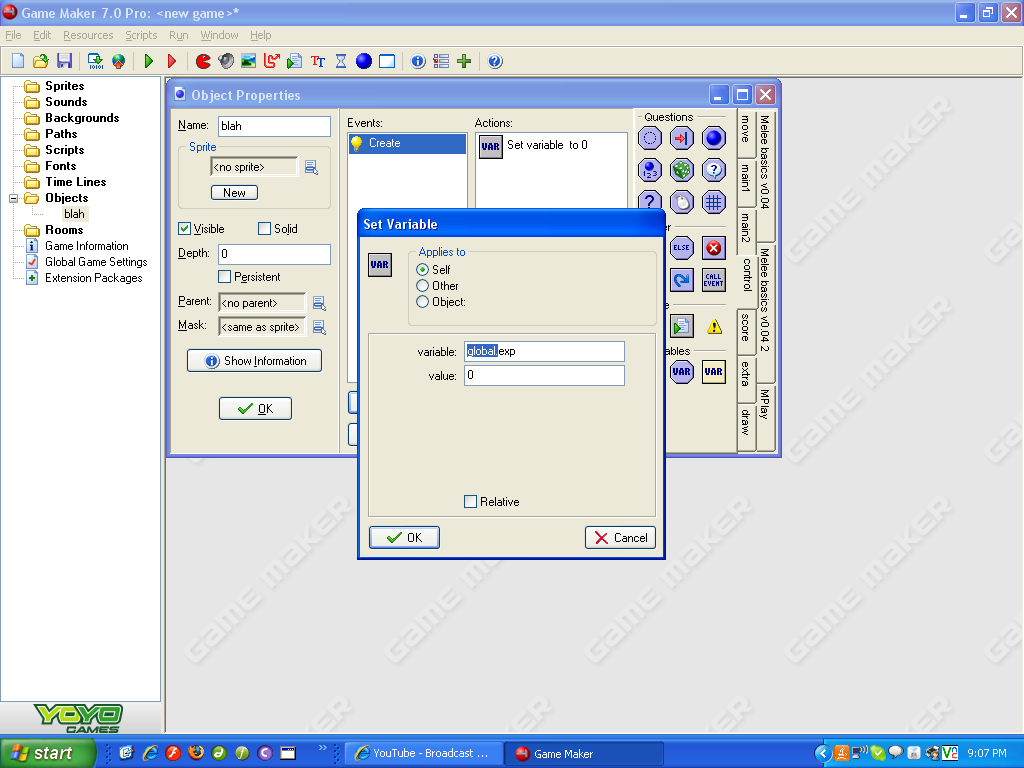Open the Parent object selection menu
1024x768 pixels.
tap(319, 302)
